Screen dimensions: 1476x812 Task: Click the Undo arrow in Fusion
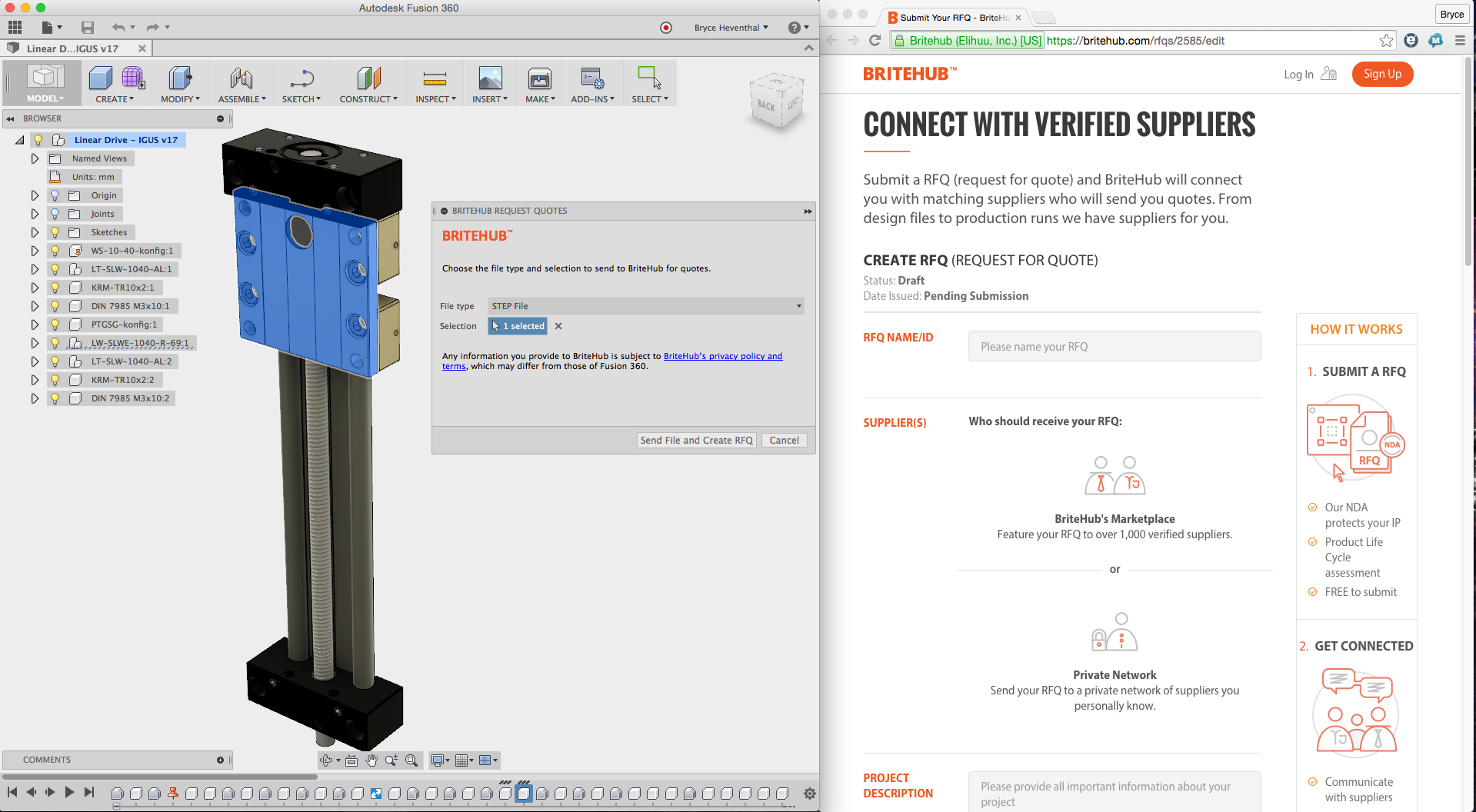pyautogui.click(x=118, y=28)
